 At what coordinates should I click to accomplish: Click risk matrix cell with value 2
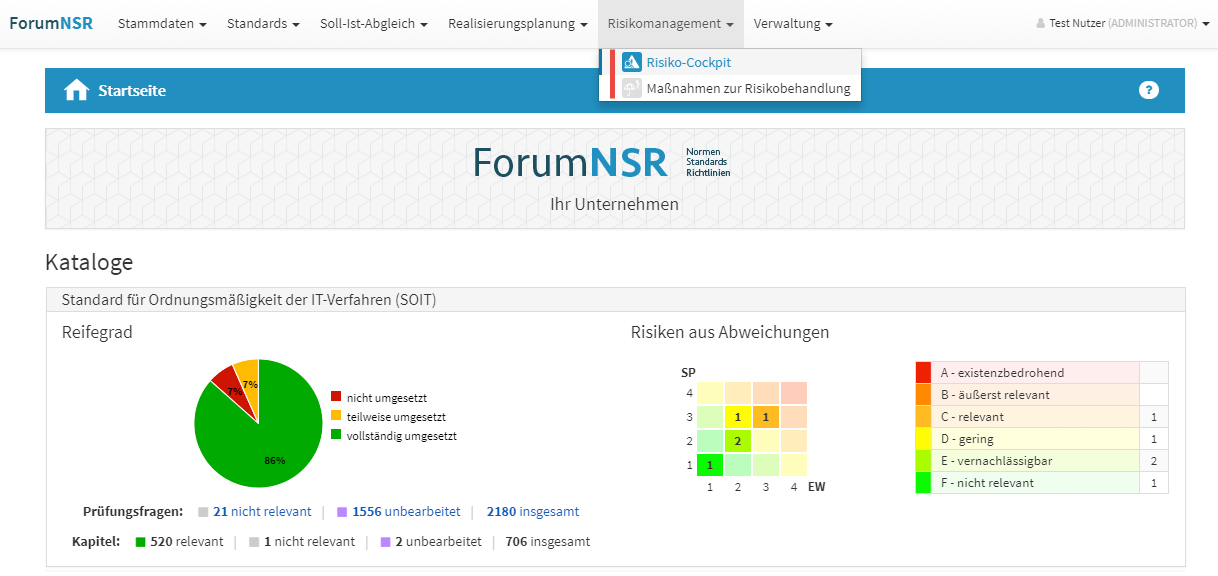[x=737, y=440]
